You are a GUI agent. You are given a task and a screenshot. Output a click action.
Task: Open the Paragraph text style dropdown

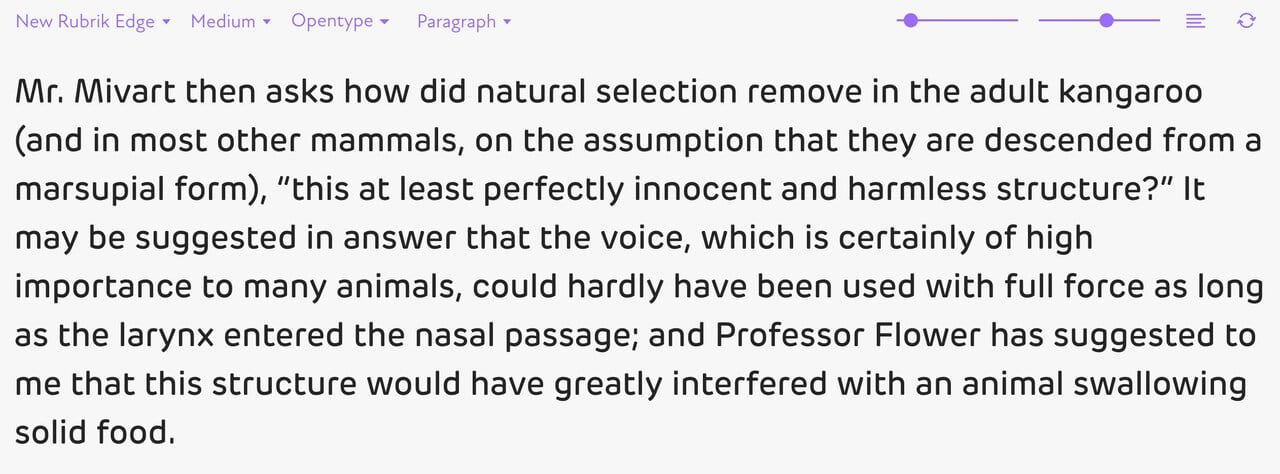coord(464,21)
